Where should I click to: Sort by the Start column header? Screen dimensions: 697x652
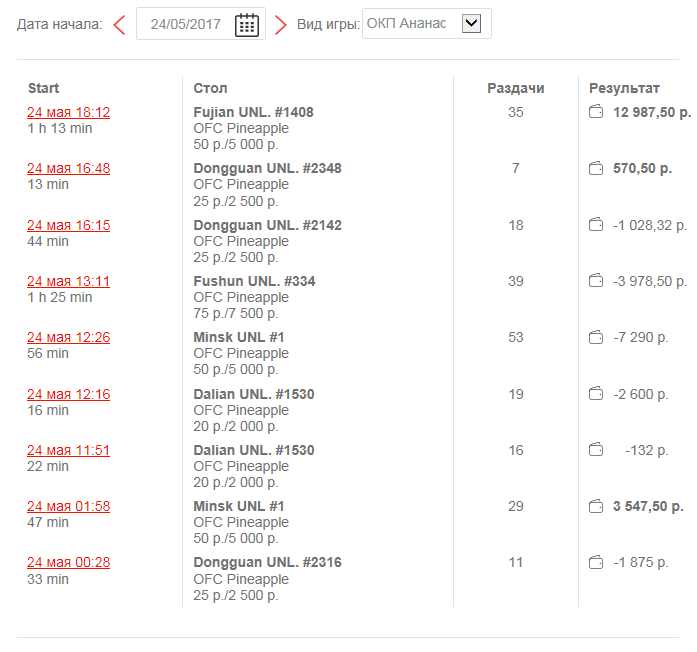[x=44, y=88]
